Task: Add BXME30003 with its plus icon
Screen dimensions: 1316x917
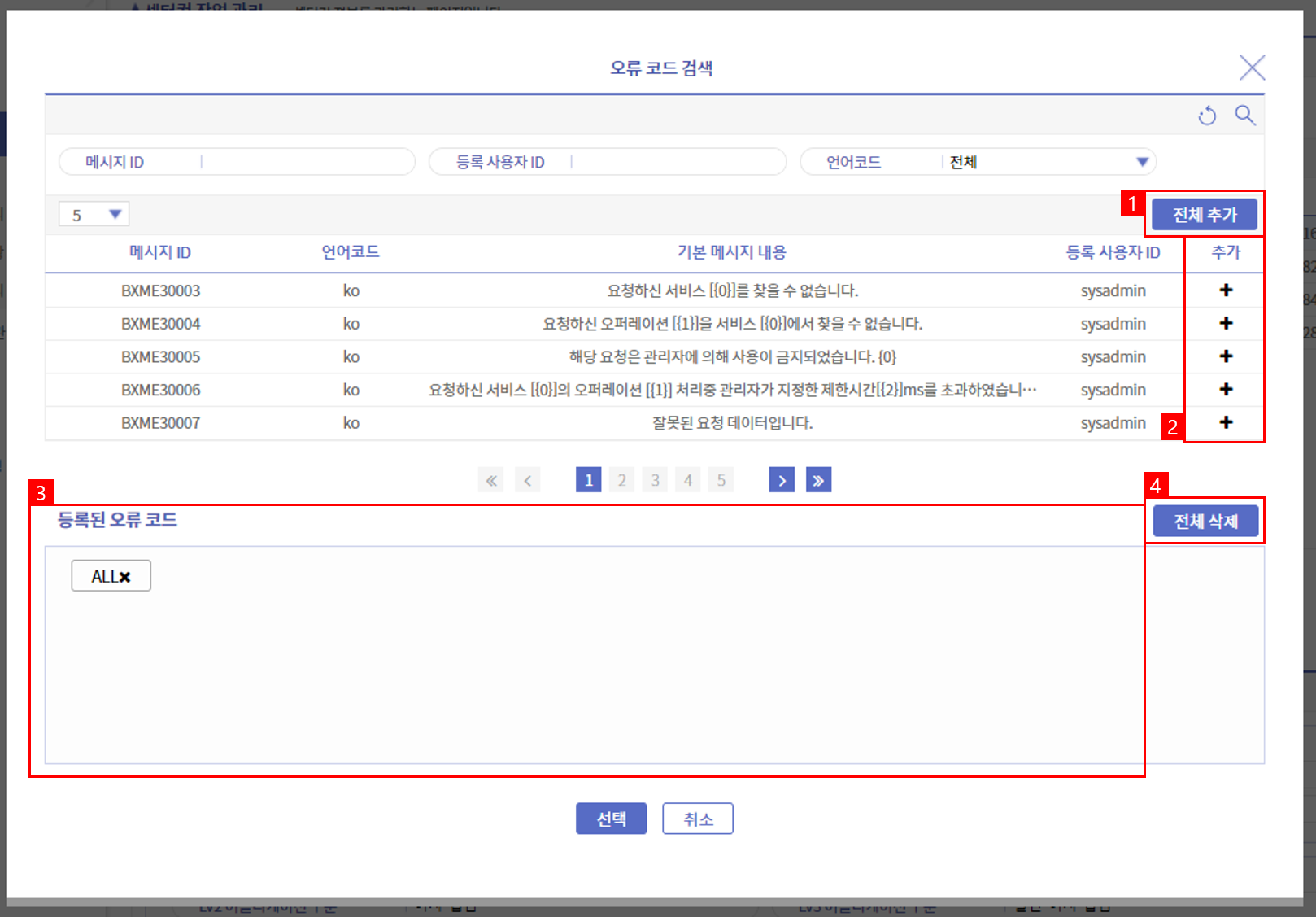Action: (x=1226, y=290)
